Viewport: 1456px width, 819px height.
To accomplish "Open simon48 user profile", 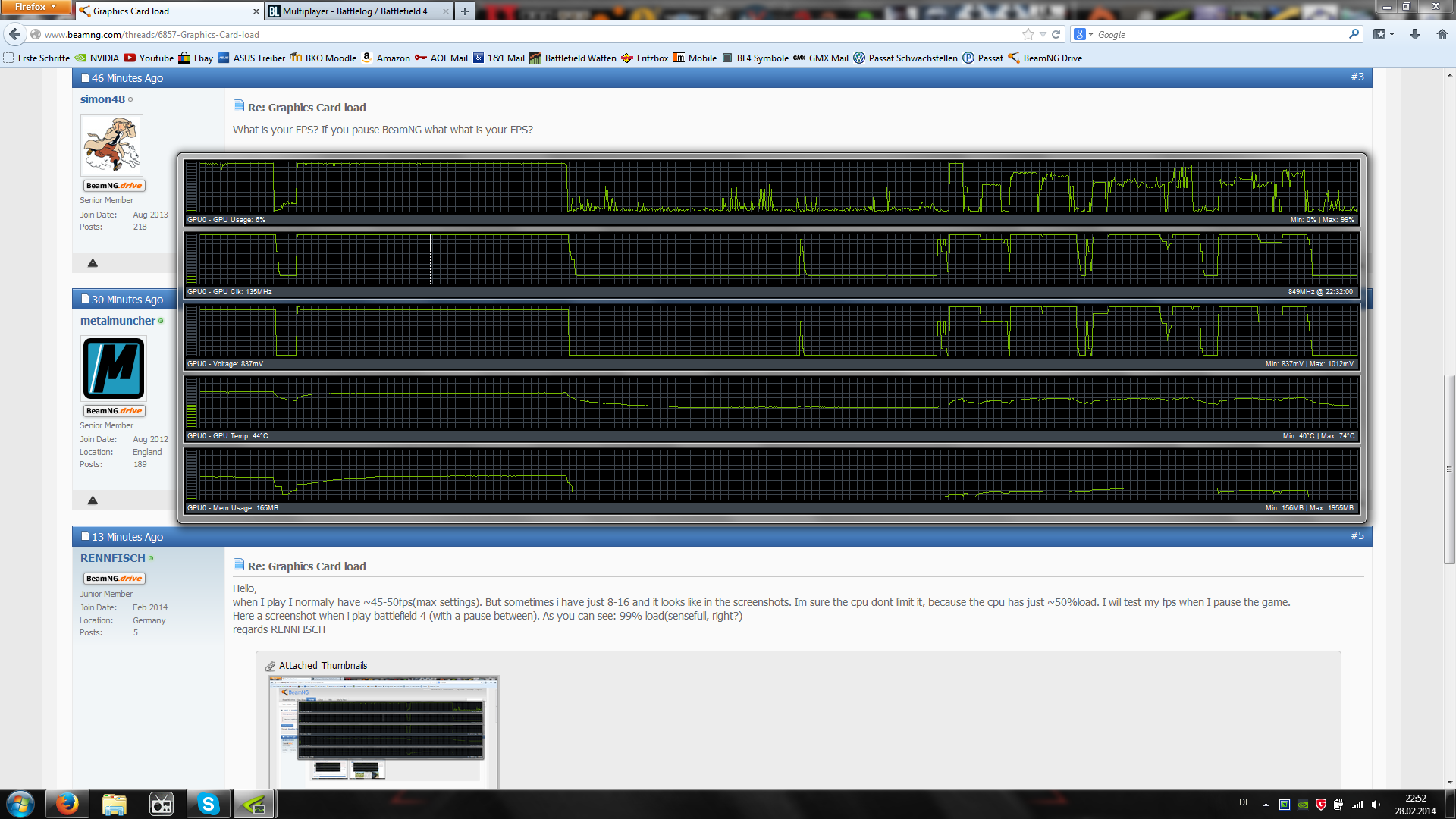I will click(102, 99).
